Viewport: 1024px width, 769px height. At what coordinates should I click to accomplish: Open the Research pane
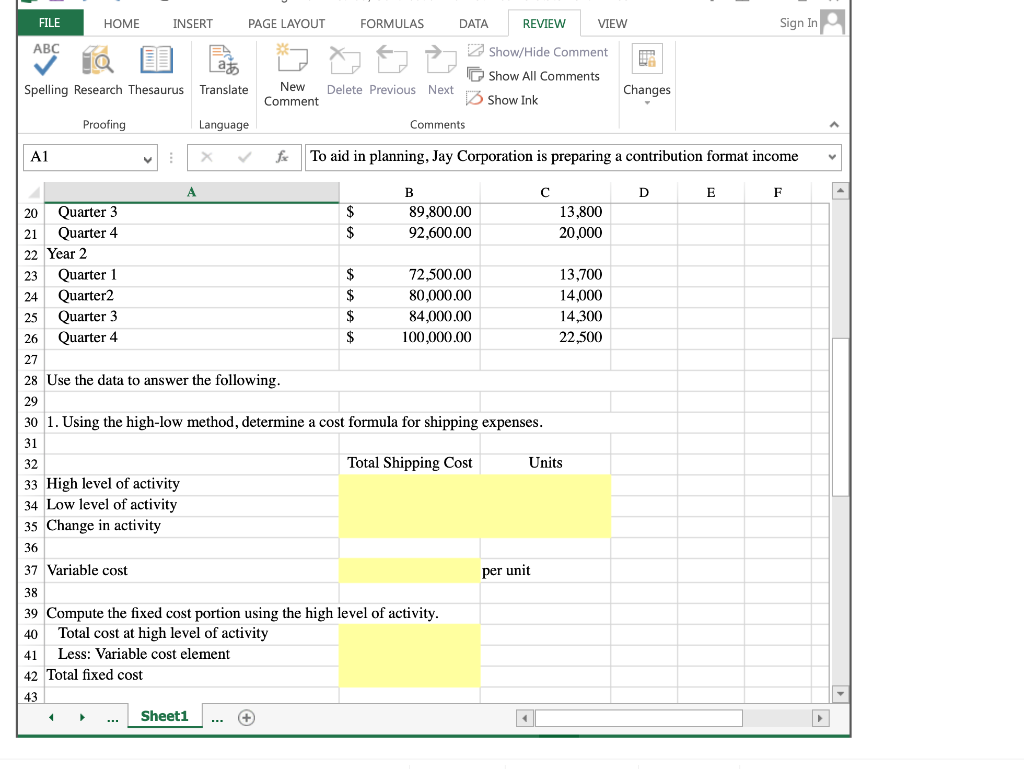[x=98, y=70]
